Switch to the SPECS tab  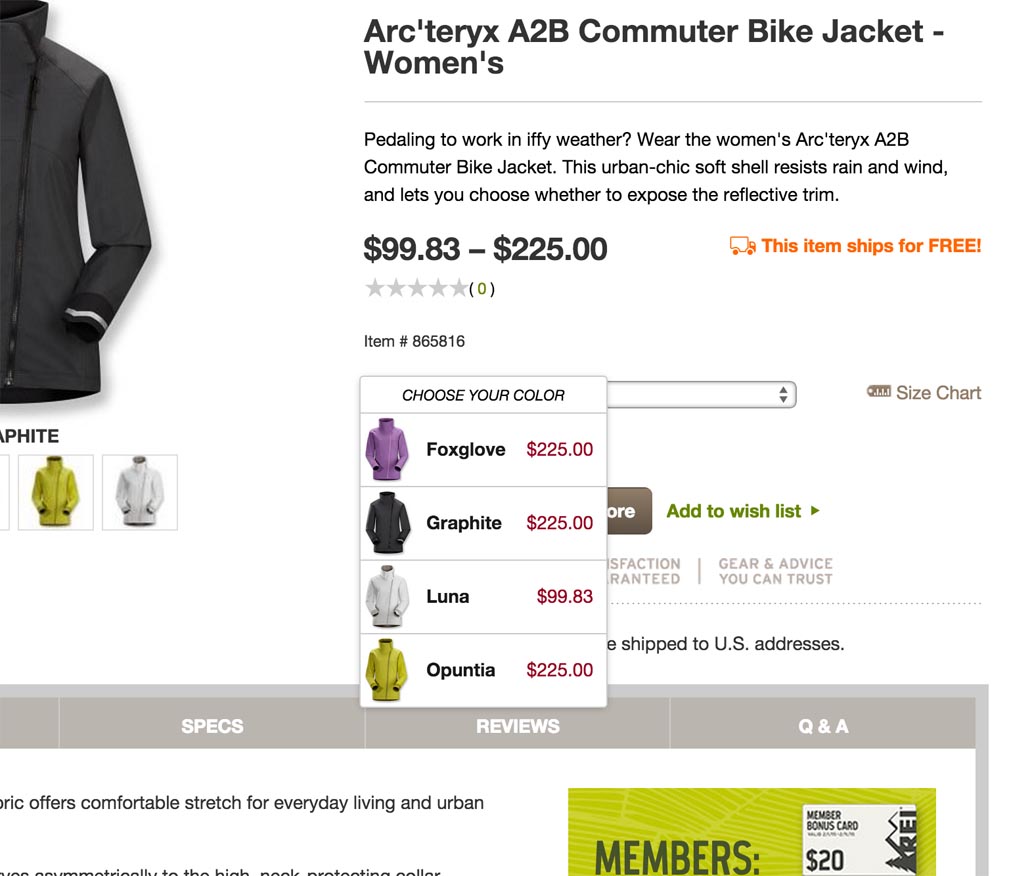(212, 726)
